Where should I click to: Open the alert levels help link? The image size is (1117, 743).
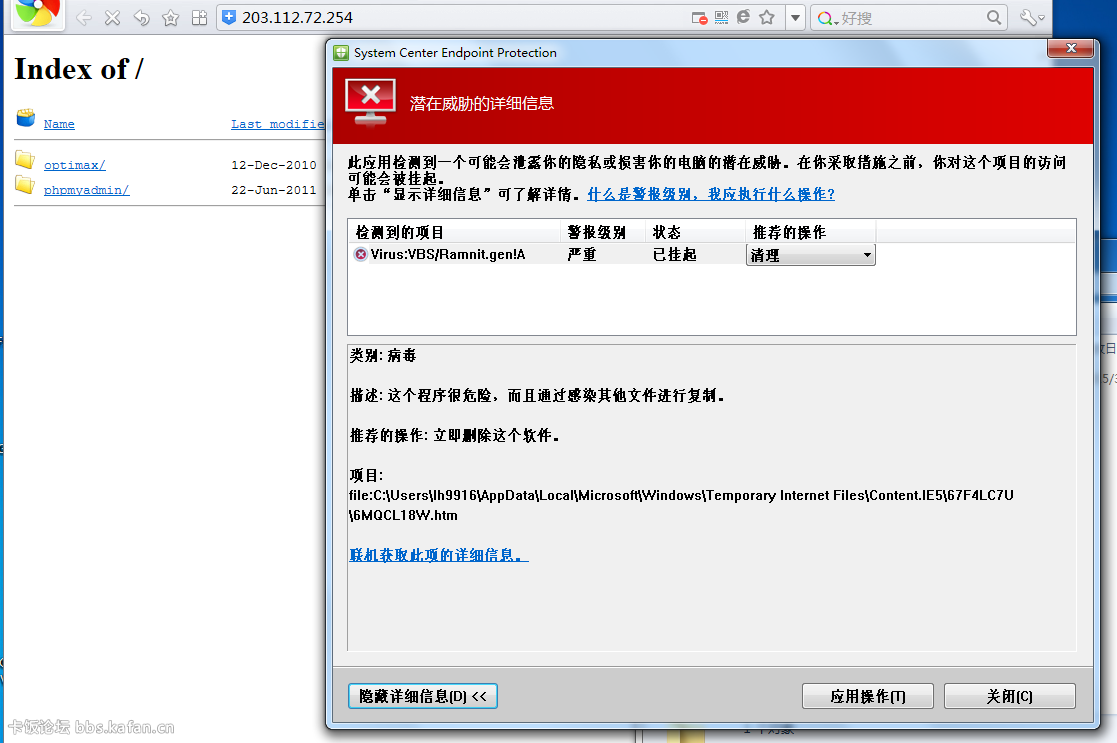(711, 194)
